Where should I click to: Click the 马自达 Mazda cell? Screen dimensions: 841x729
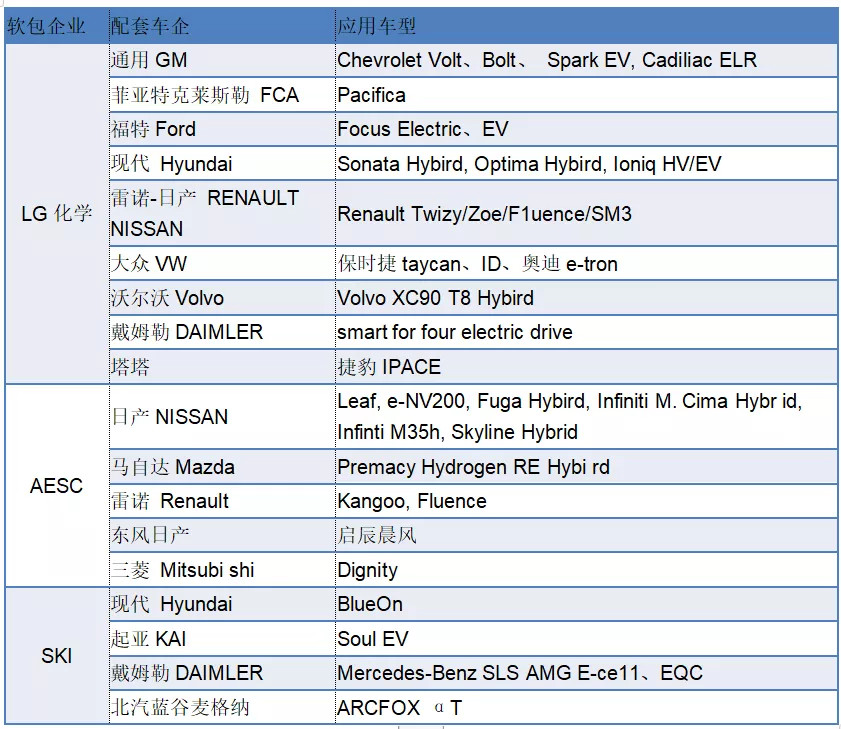coord(222,467)
